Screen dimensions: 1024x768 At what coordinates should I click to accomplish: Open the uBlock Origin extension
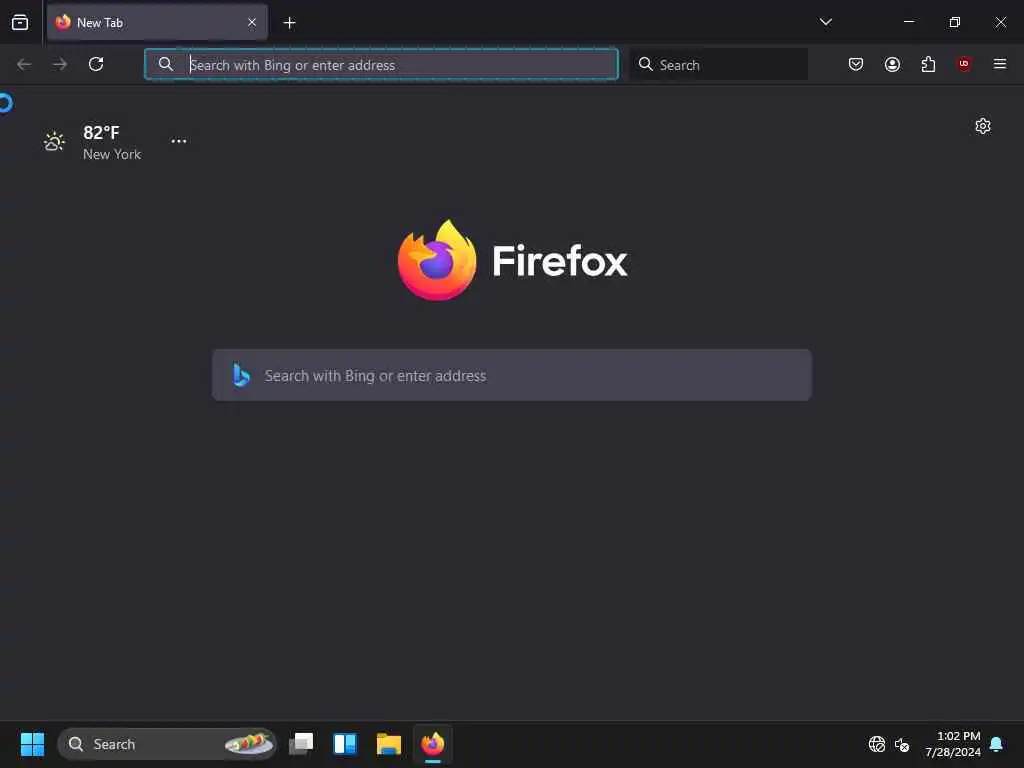click(x=964, y=64)
